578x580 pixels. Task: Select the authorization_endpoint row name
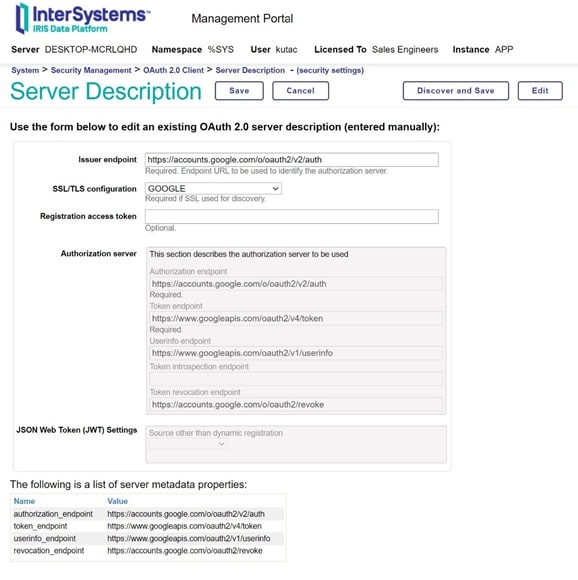[x=53, y=514]
